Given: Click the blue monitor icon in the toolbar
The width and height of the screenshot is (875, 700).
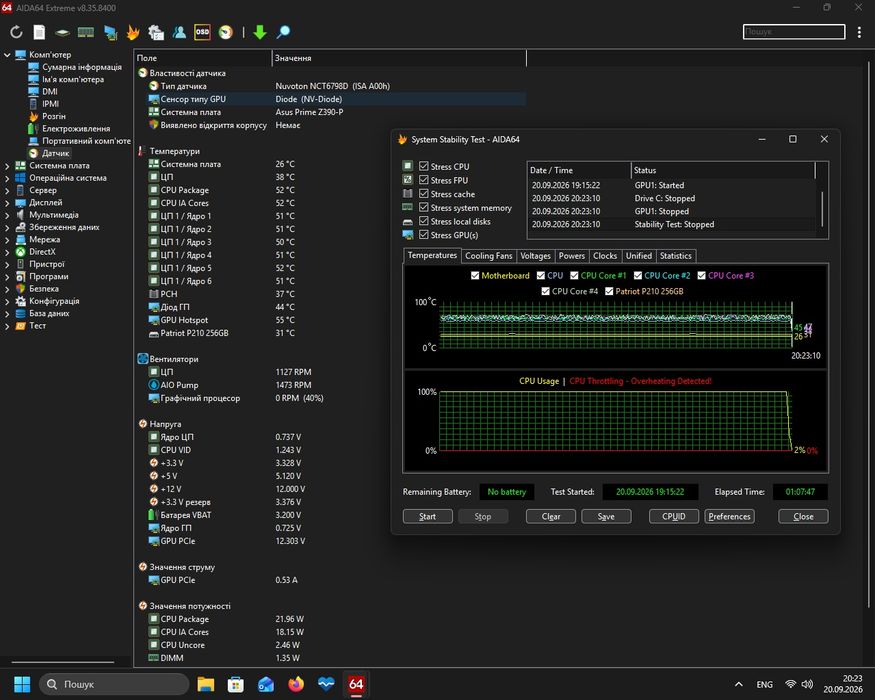Looking at the screenshot, I should (110, 32).
